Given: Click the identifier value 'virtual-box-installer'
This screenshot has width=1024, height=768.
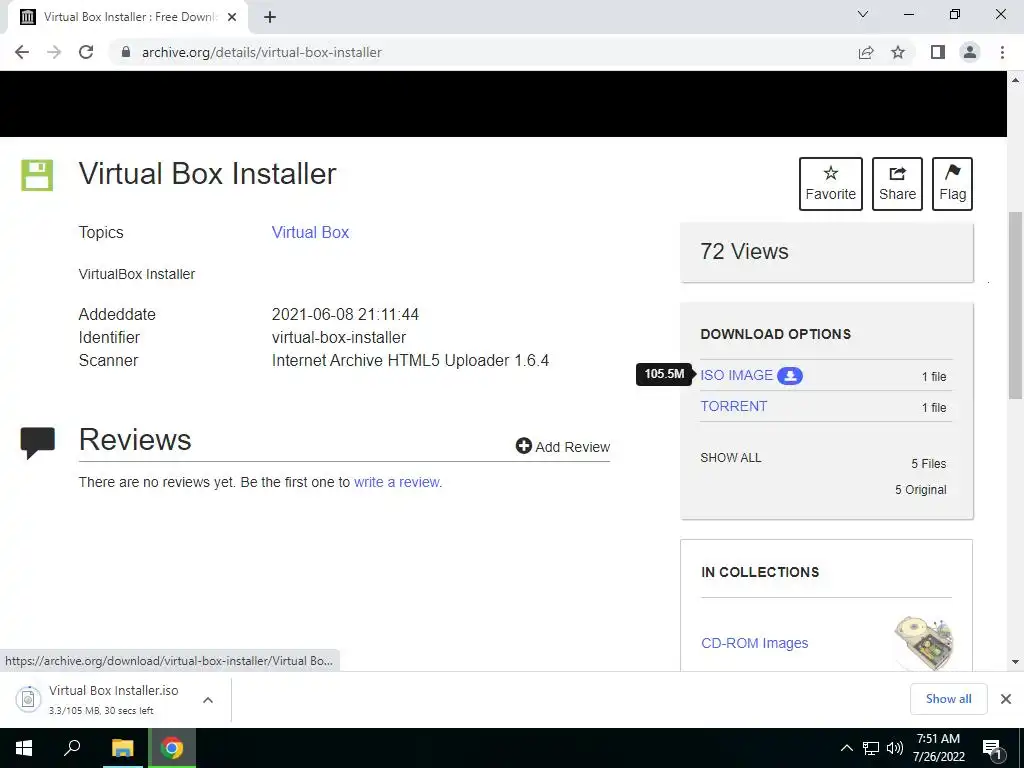Looking at the screenshot, I should coord(338,338).
